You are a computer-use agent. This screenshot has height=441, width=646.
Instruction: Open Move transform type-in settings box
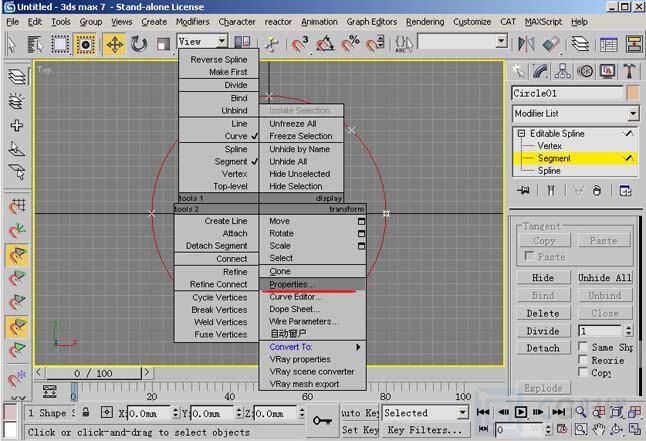[361, 221]
